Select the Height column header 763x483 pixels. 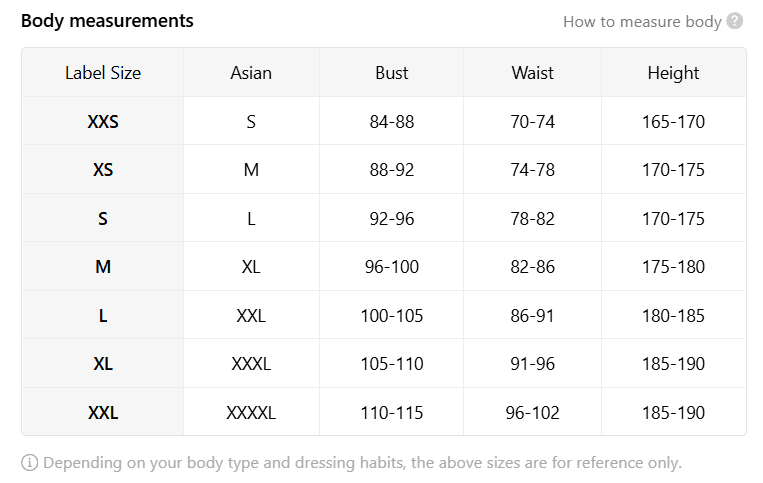[x=673, y=73]
